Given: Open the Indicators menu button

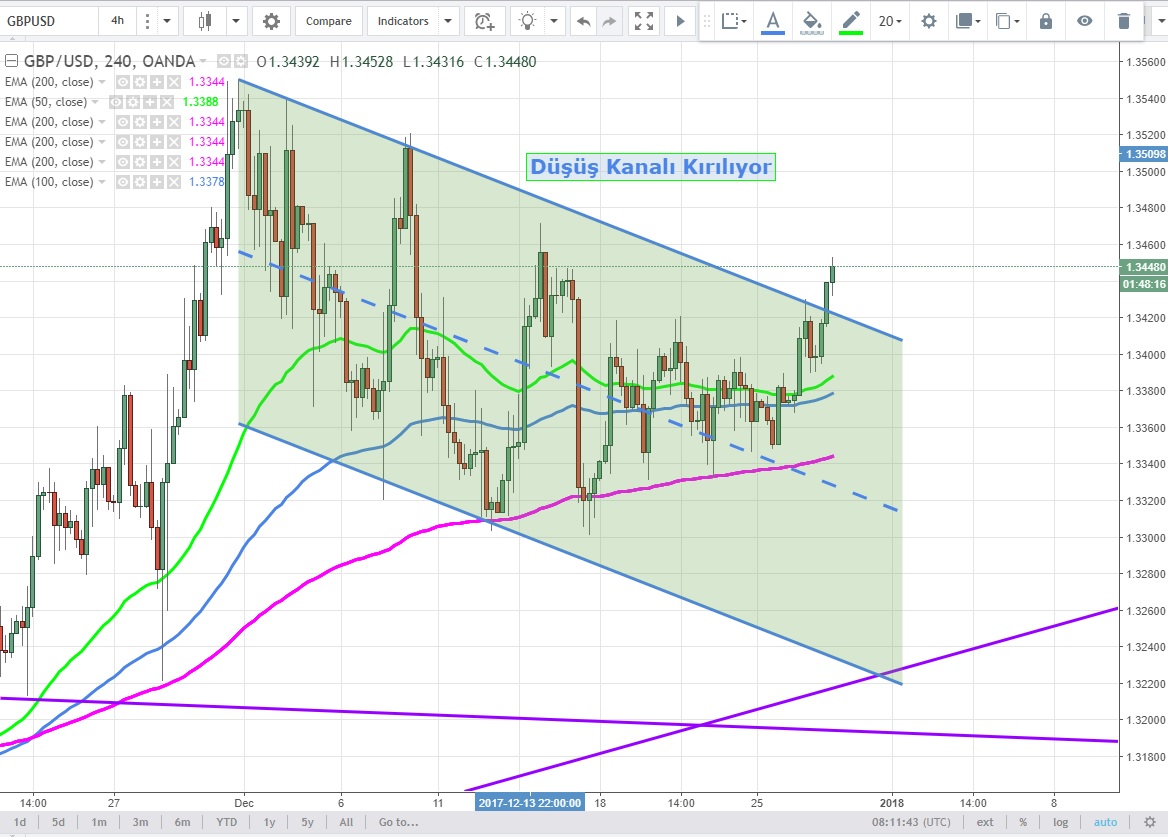Looking at the screenshot, I should tap(403, 21).
